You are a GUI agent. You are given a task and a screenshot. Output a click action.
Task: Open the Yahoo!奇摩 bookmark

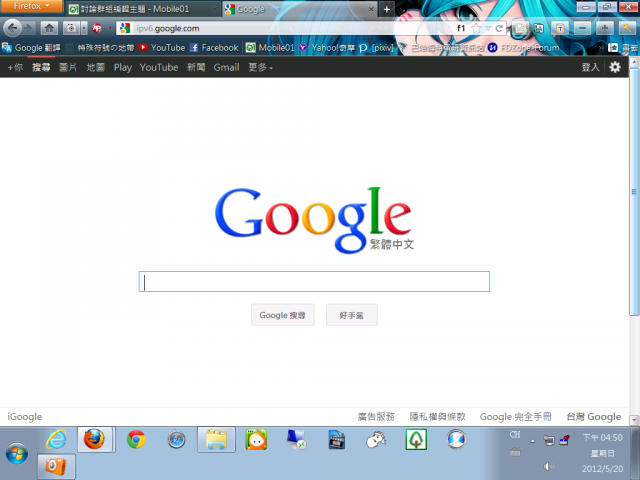click(x=327, y=48)
